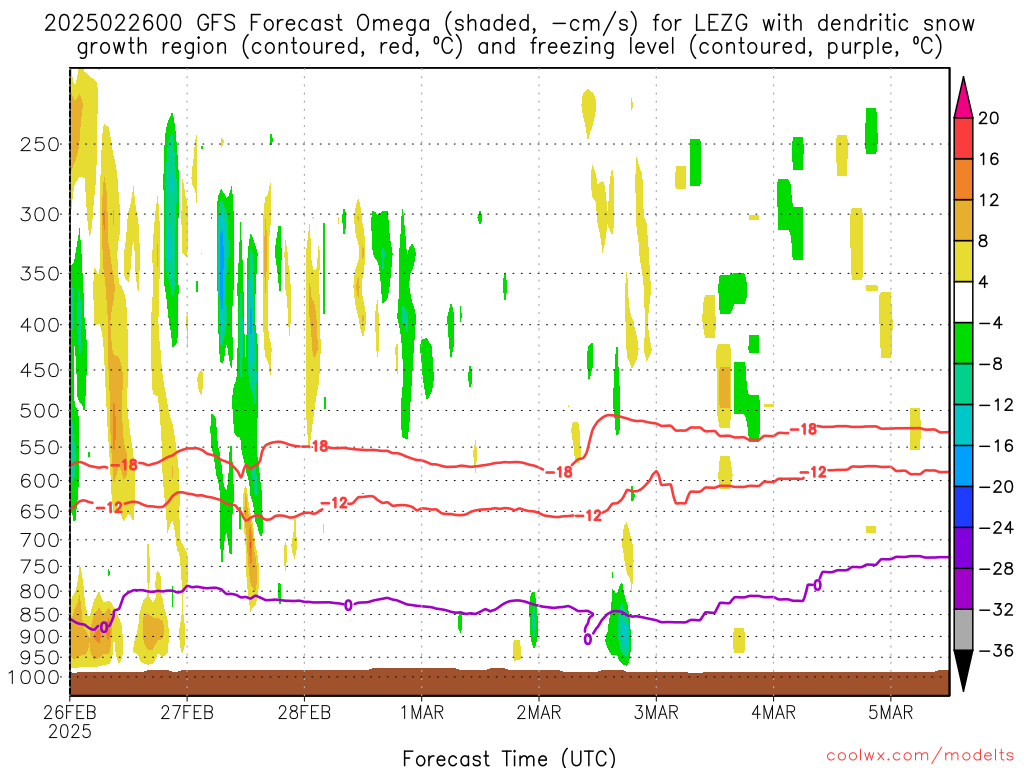Click the 800 pressure level label
1024x768 pixels.
point(40,592)
